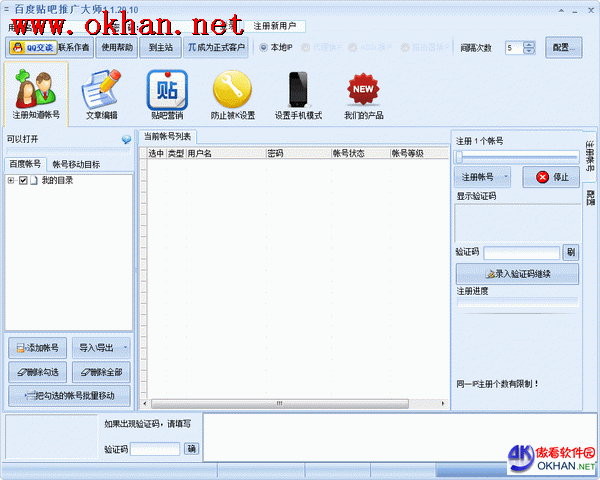Click the red X icon on 停止 button
600x480 pixels.
tap(542, 177)
